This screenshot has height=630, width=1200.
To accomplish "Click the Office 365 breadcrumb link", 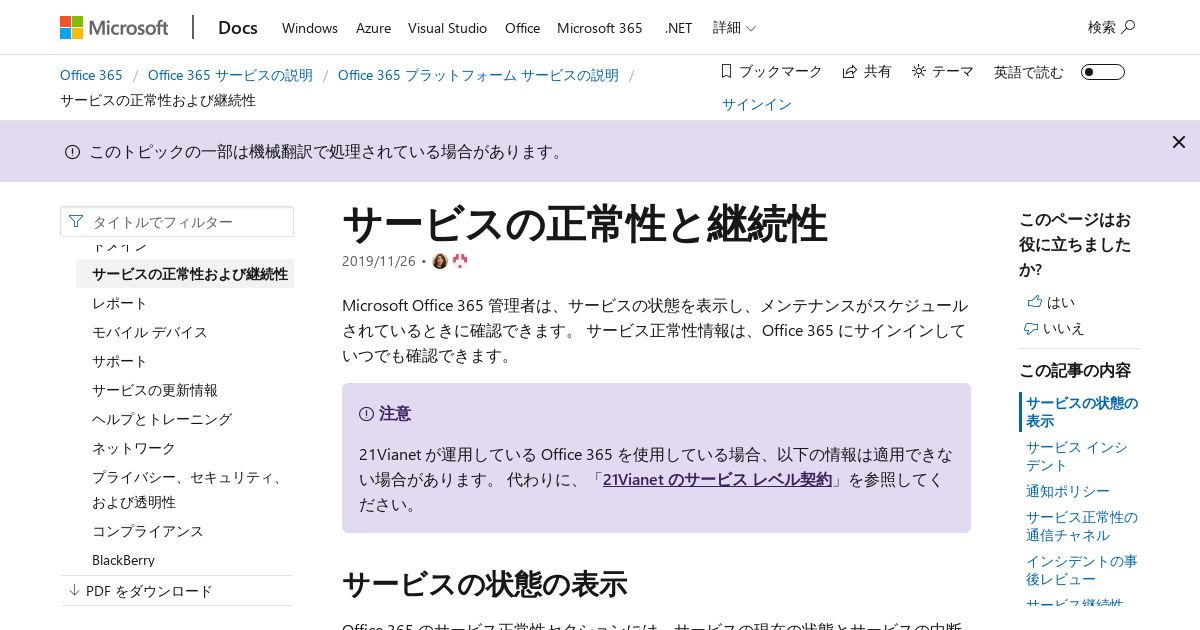I will (91, 75).
